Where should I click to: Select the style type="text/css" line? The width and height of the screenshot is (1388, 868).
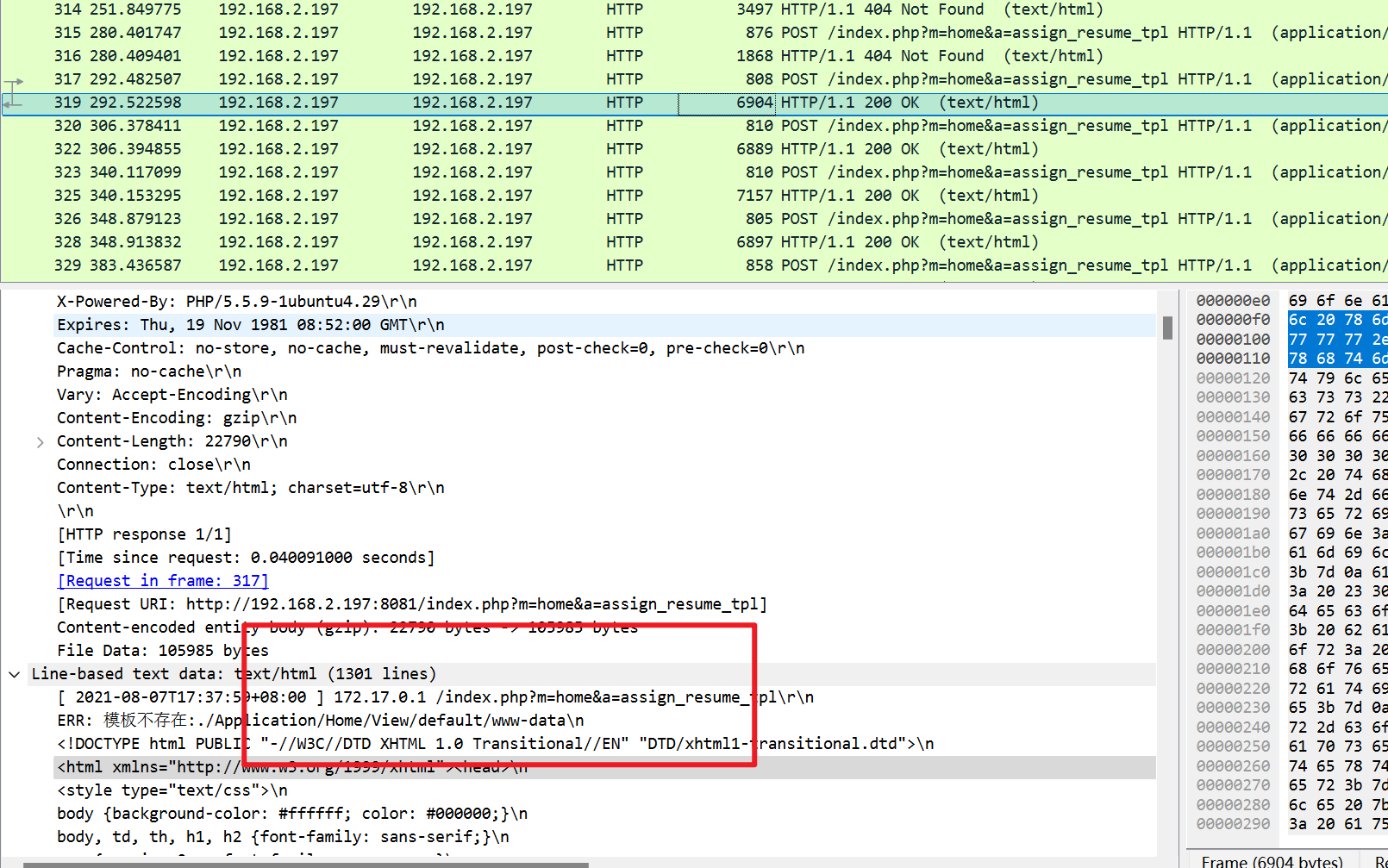coord(172,790)
